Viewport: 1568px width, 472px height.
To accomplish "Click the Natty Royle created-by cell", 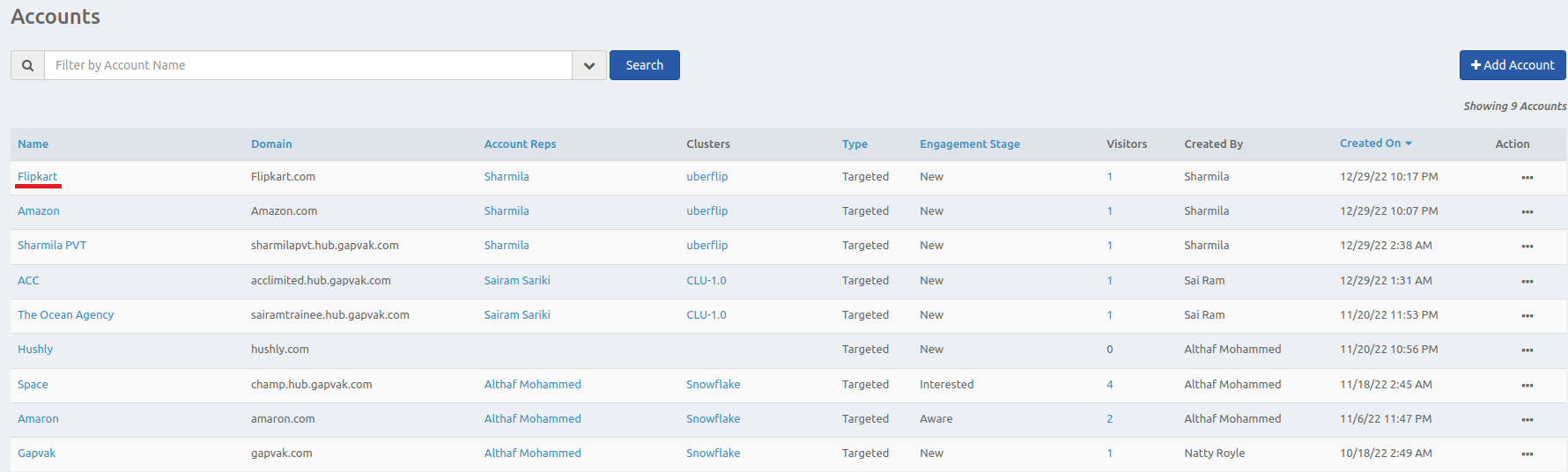I will (1215, 454).
